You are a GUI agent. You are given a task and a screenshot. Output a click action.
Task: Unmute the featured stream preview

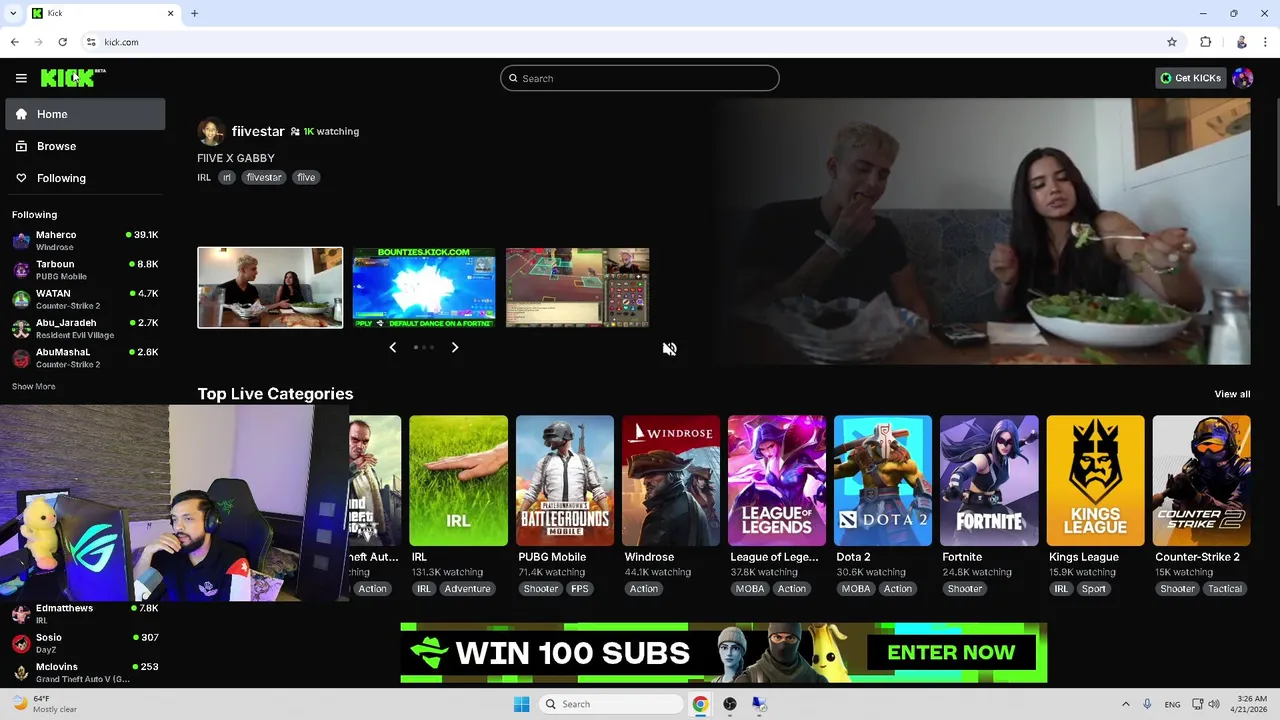pos(670,349)
